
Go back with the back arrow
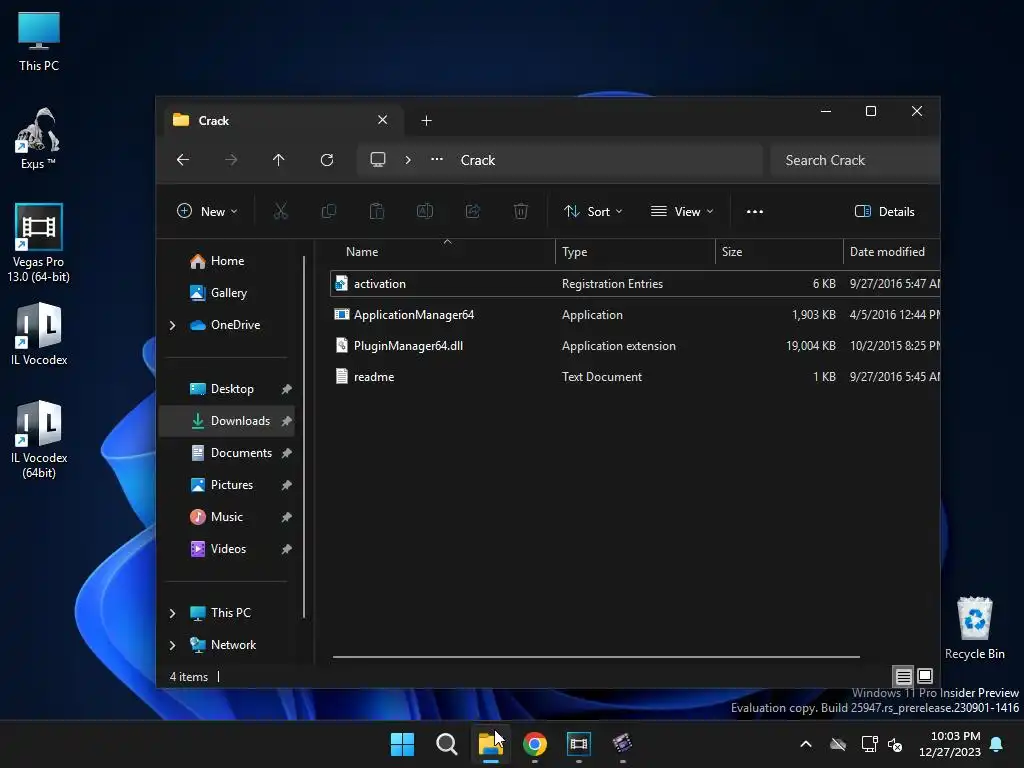[x=183, y=160]
